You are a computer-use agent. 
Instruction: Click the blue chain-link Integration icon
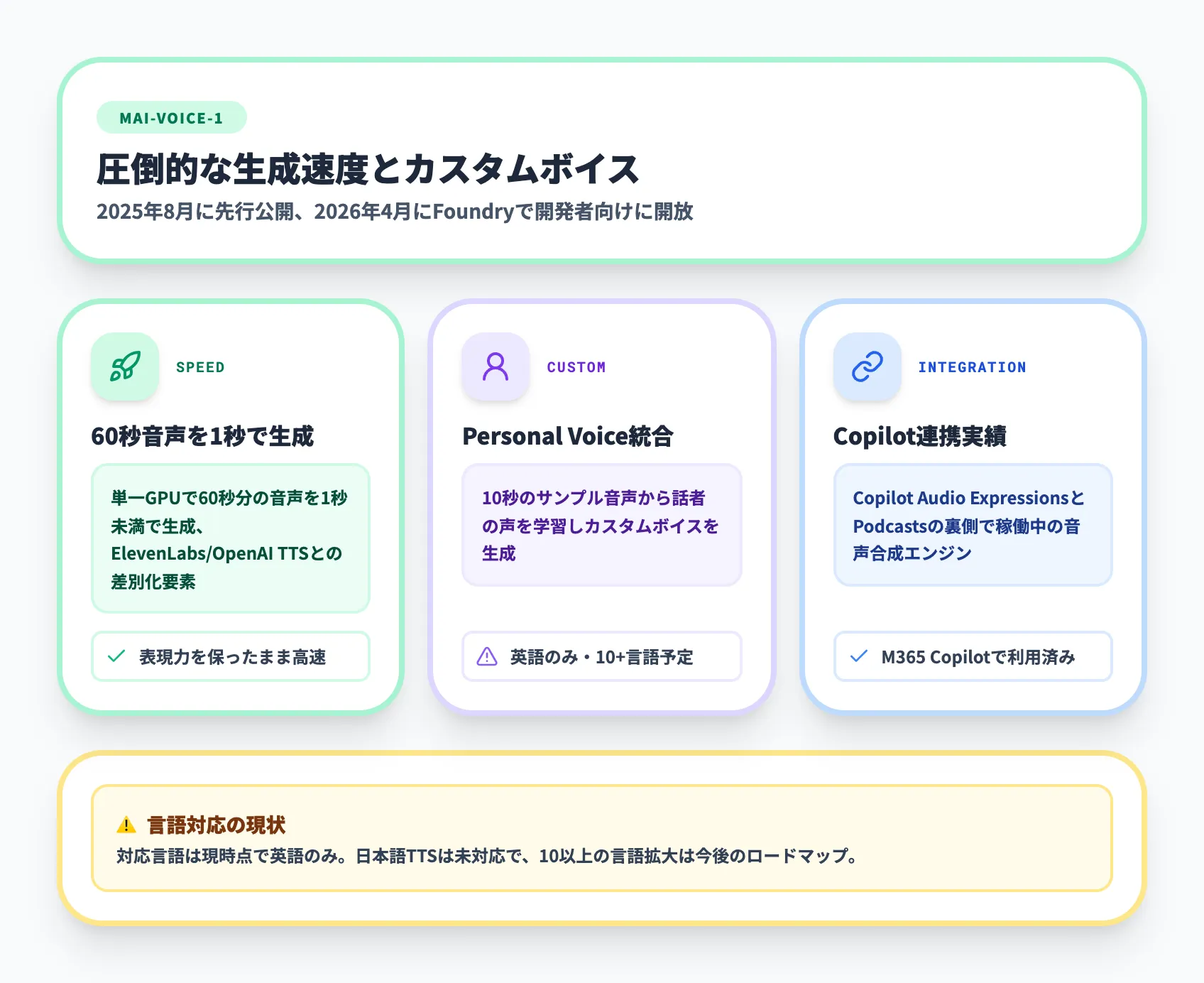867,366
